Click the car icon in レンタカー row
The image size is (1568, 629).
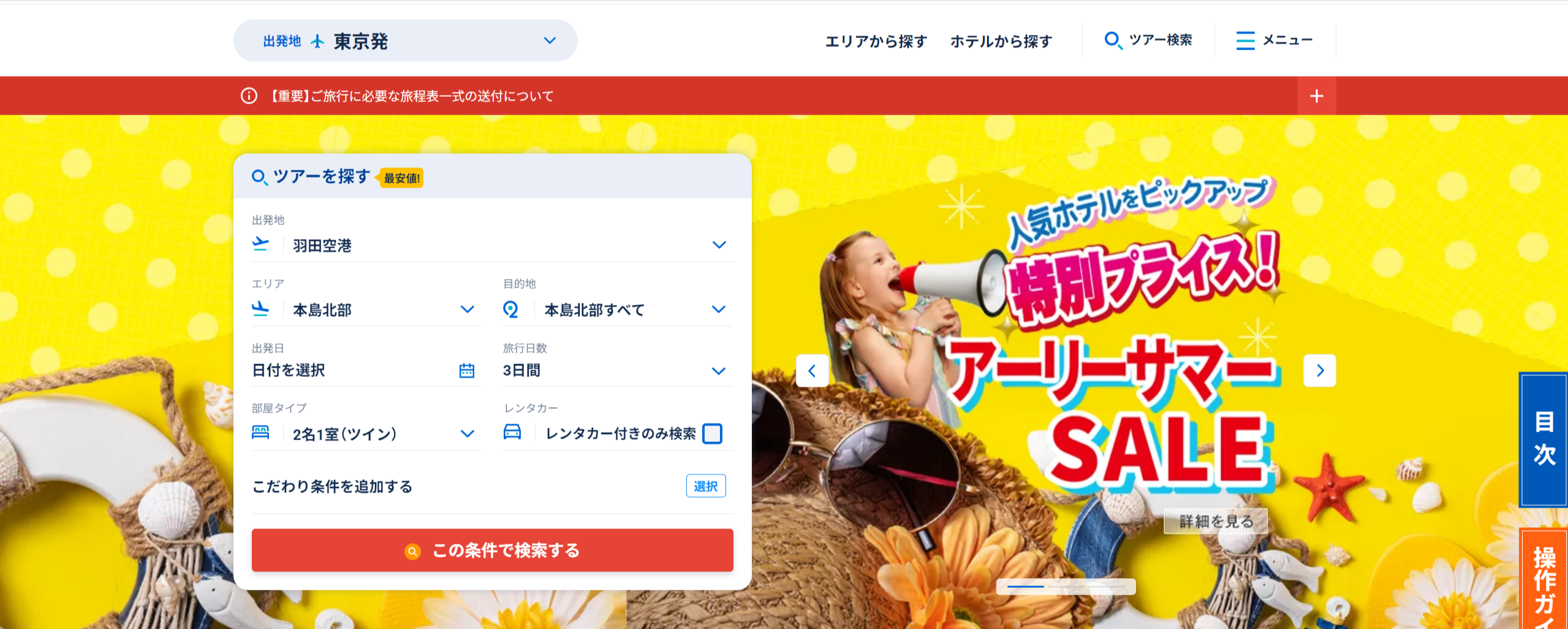[512, 432]
